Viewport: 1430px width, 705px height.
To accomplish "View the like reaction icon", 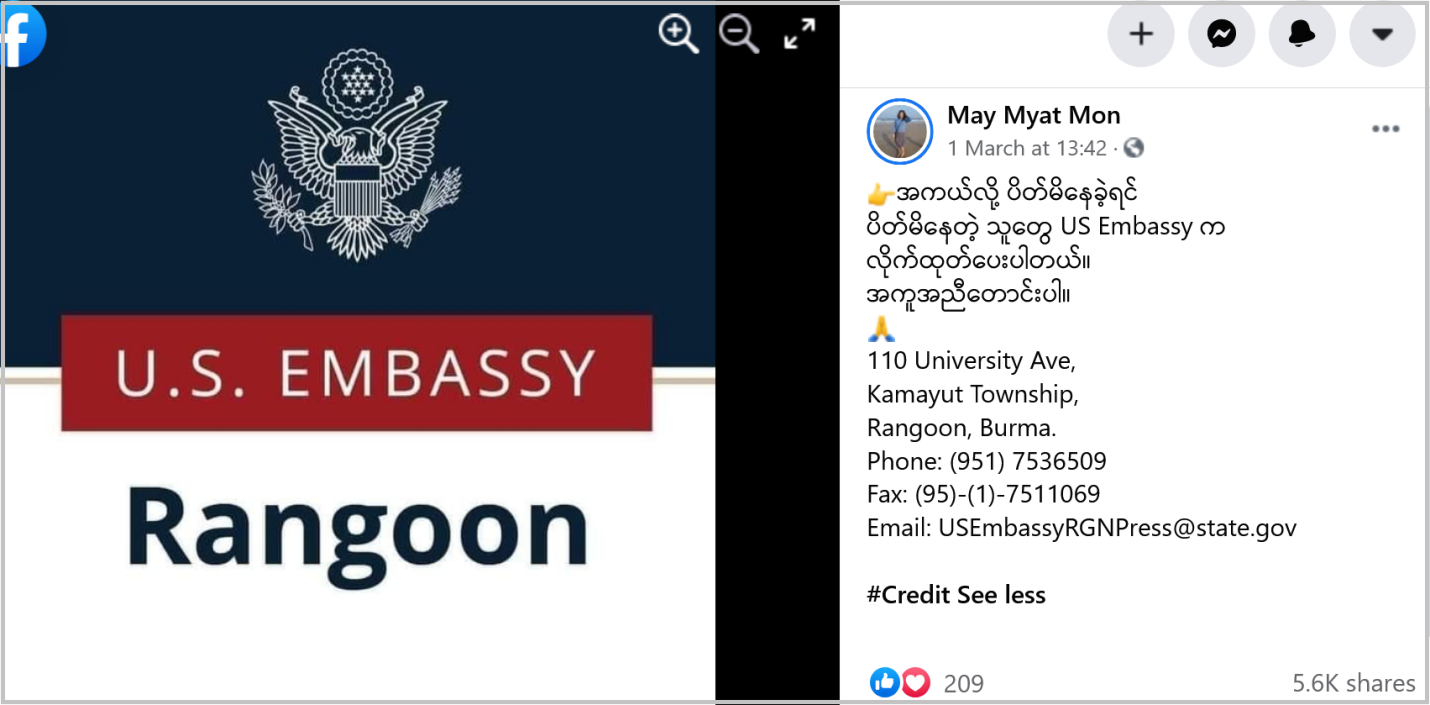I will coord(885,682).
